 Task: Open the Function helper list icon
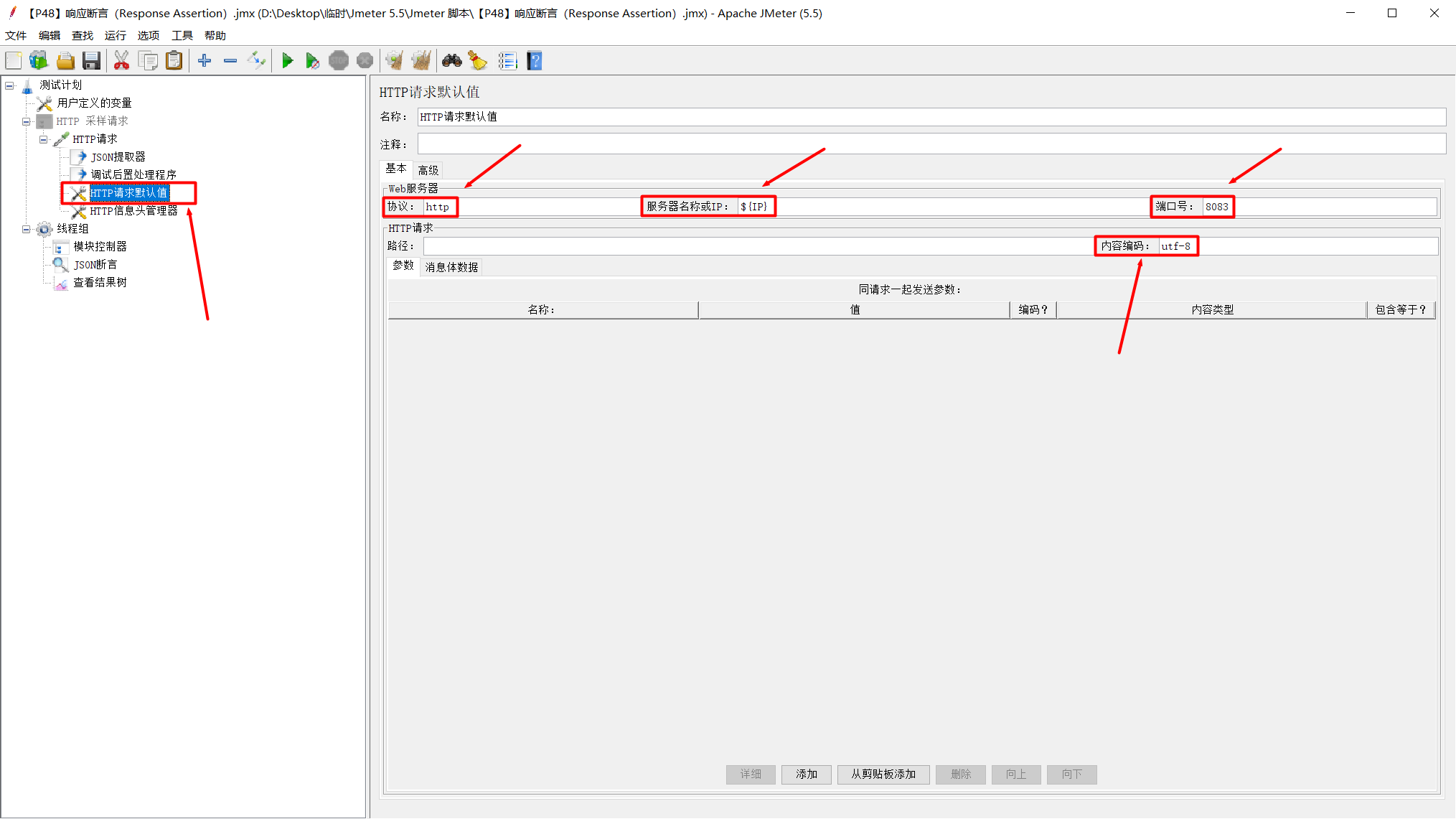click(x=507, y=61)
